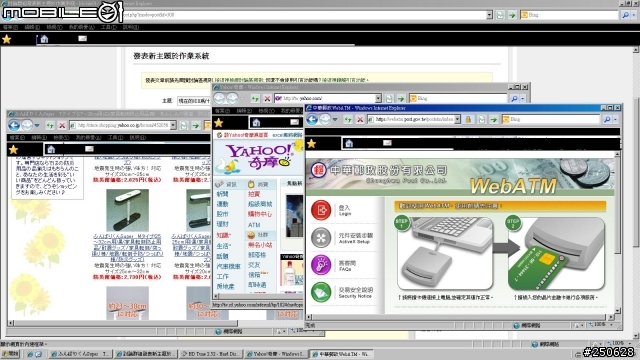Click first product thumbnail in Yahoo Japan window
The height and width of the screenshot is (360, 640).
pyautogui.click(x=127, y=211)
